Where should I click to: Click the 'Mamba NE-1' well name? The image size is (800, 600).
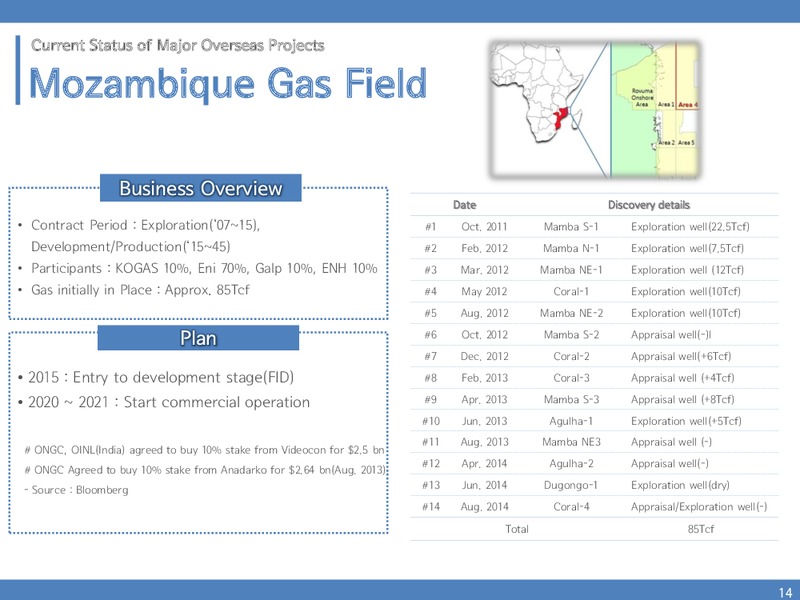(x=571, y=270)
